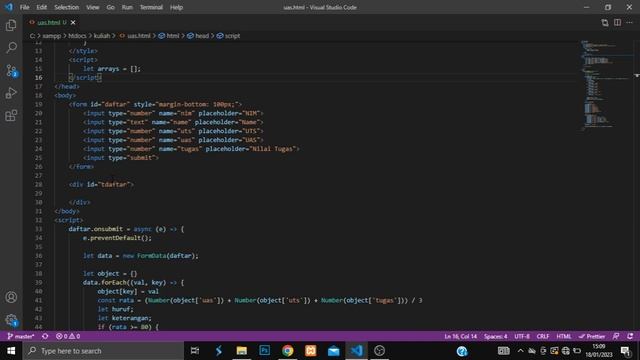This screenshot has height=360, width=640.
Task: Click the feedback icon in status bar
Action: point(616,336)
